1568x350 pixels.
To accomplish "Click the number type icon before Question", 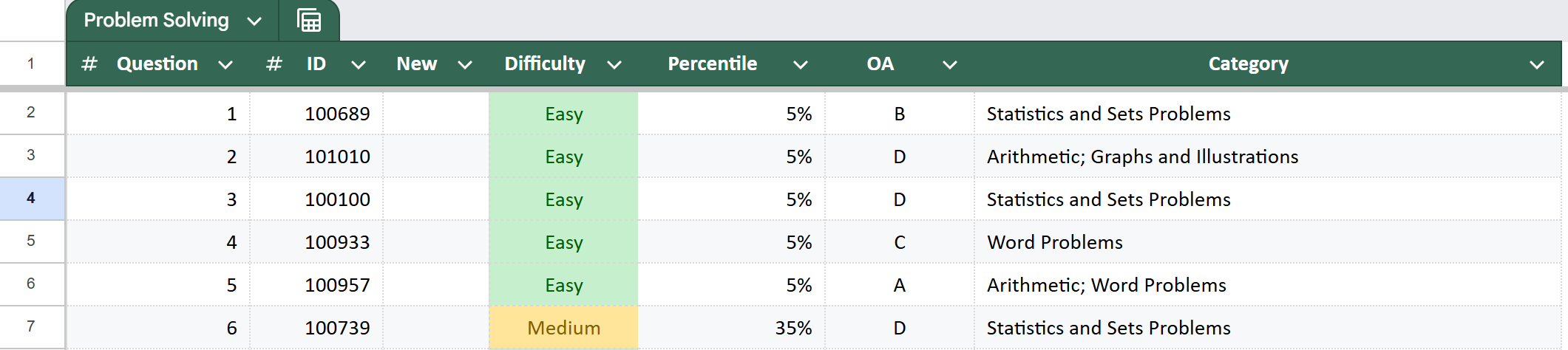I will 89,64.
